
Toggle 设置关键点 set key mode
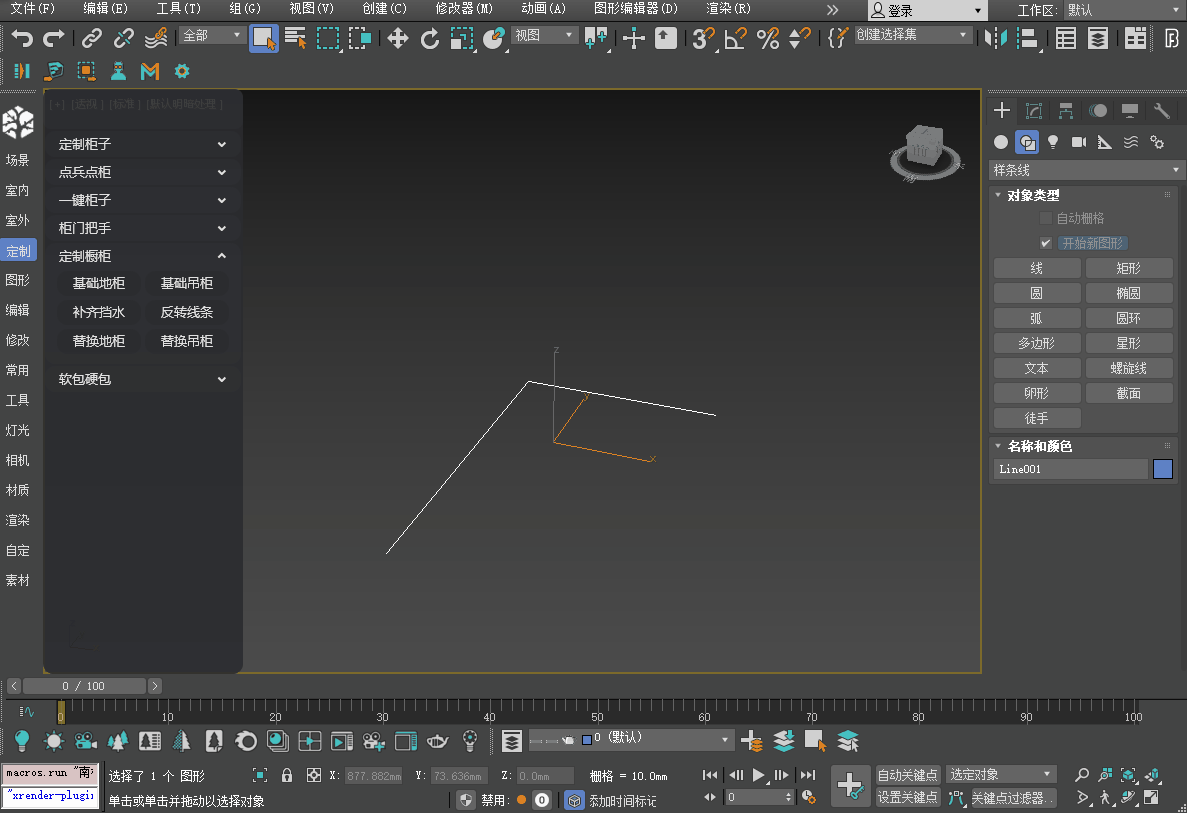coord(908,797)
